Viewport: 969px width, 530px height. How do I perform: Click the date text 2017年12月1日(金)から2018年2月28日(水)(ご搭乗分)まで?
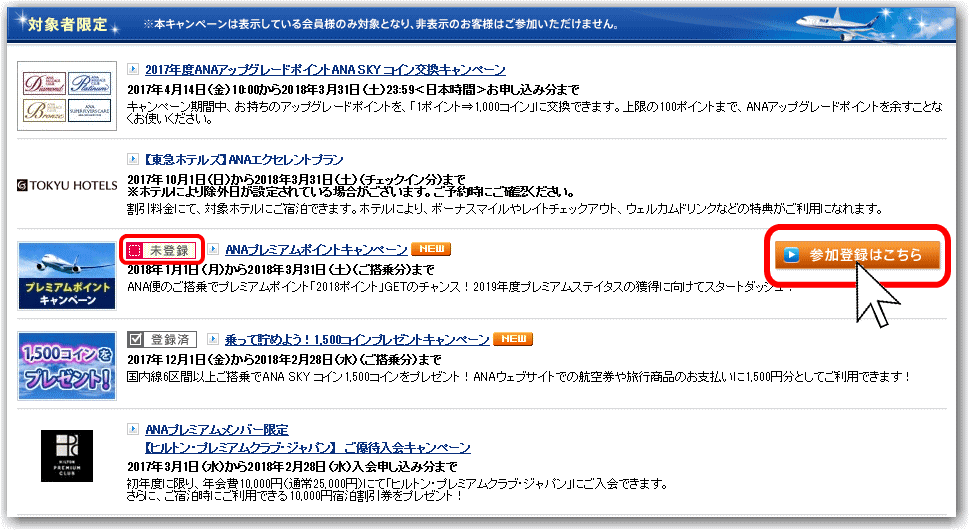(x=284, y=360)
